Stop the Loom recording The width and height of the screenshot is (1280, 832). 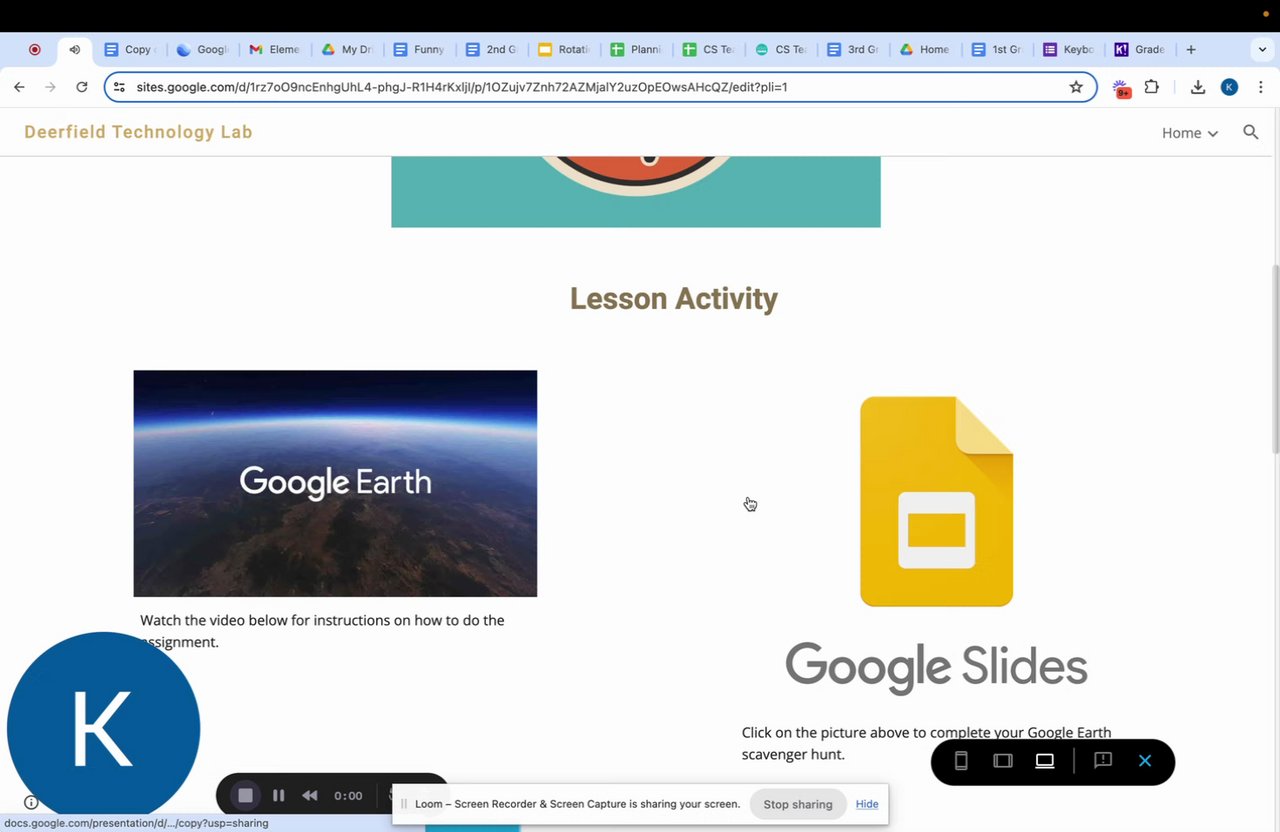tap(245, 795)
